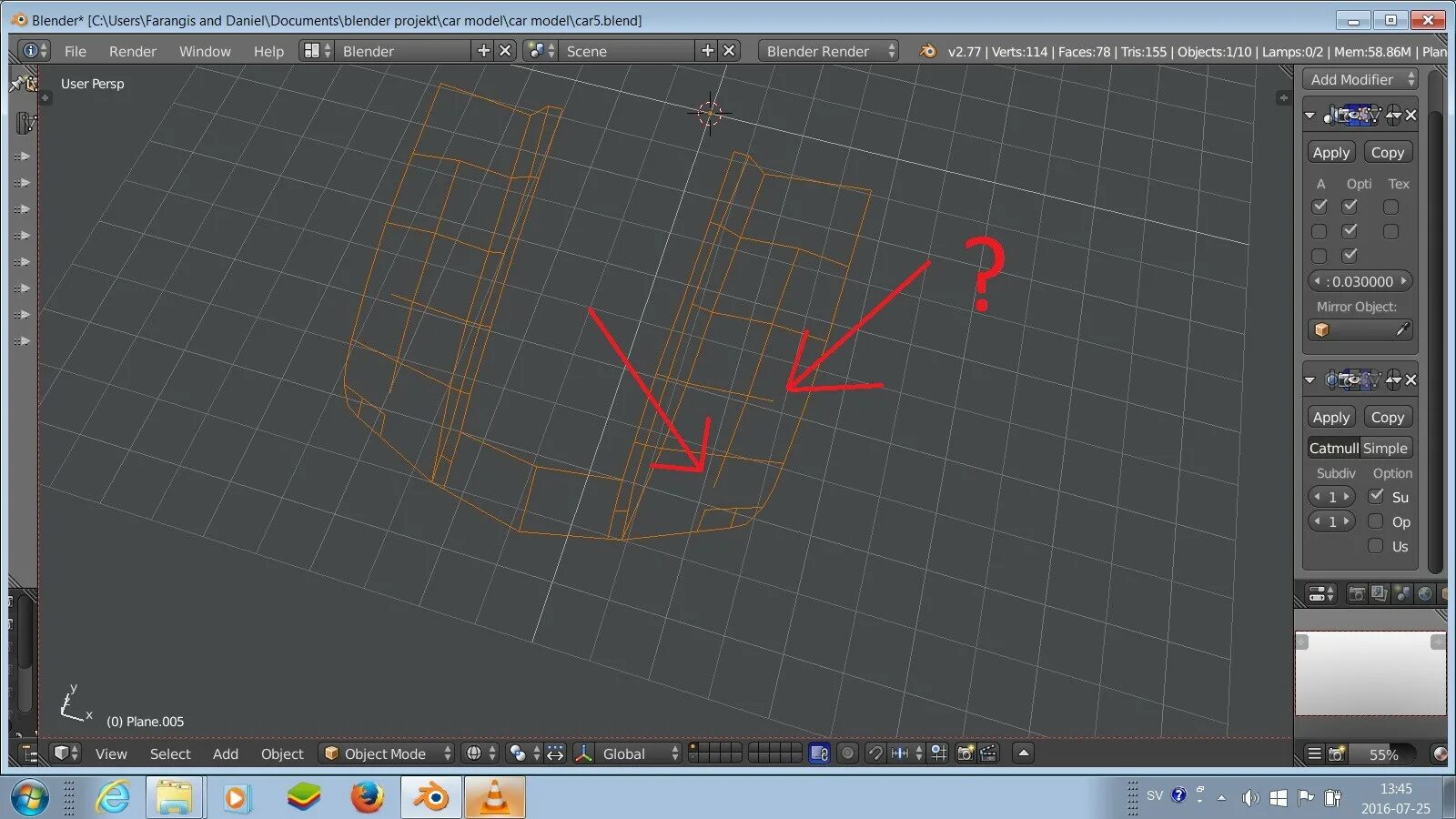Click the Blender logo splash icon
The height and width of the screenshot is (819, 1456).
[x=927, y=51]
